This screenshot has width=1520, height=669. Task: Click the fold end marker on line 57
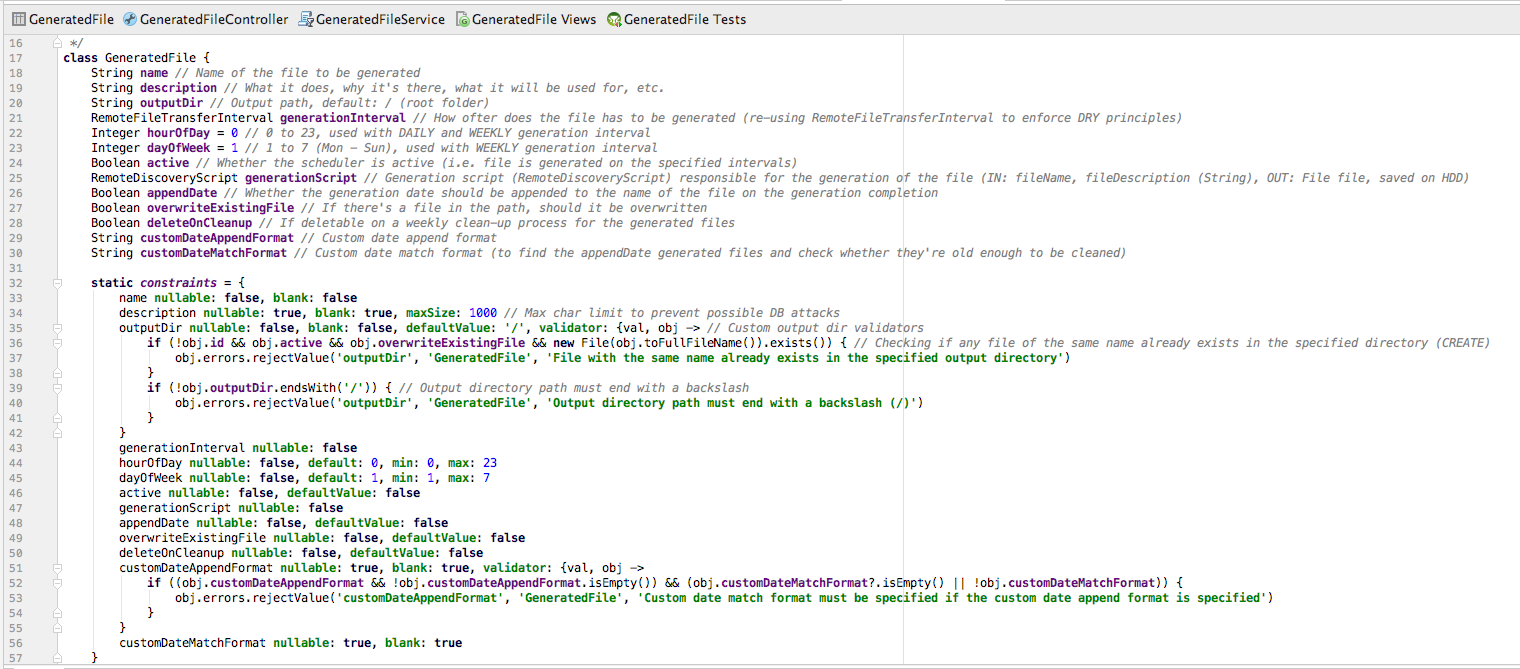click(57, 658)
